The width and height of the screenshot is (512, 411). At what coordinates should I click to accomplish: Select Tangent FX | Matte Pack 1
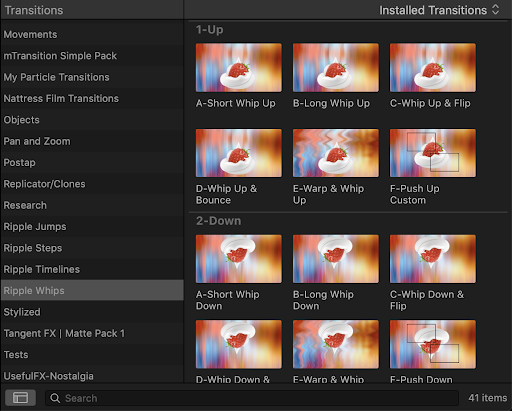(x=92, y=333)
